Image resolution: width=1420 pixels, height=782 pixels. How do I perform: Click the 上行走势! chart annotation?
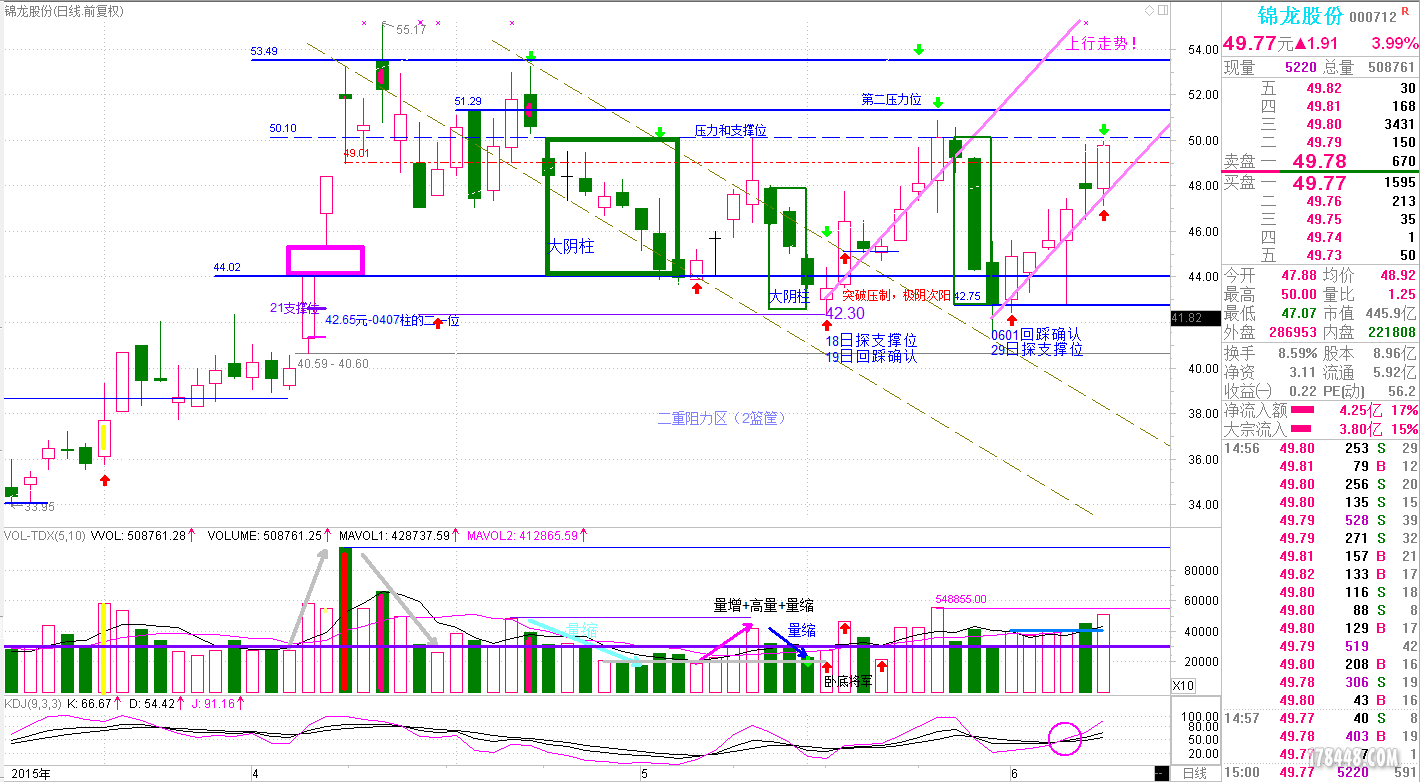[1101, 44]
